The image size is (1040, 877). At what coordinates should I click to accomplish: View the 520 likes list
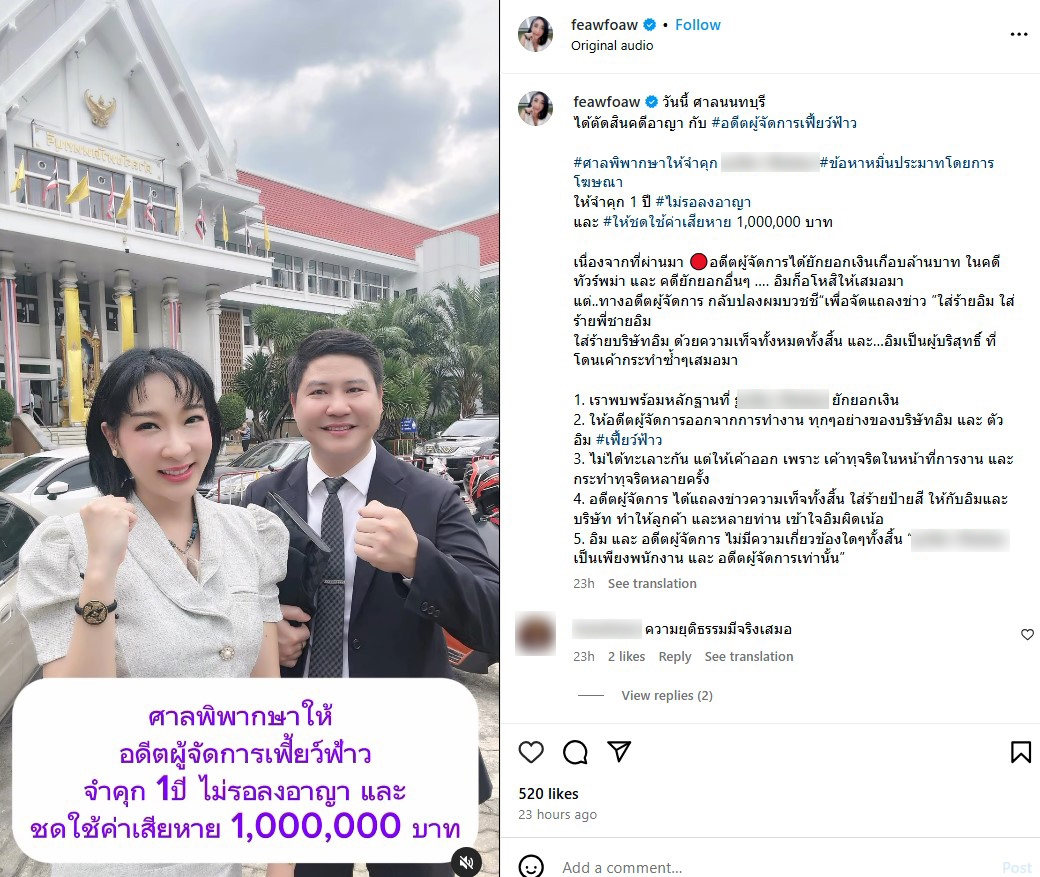coord(549,793)
